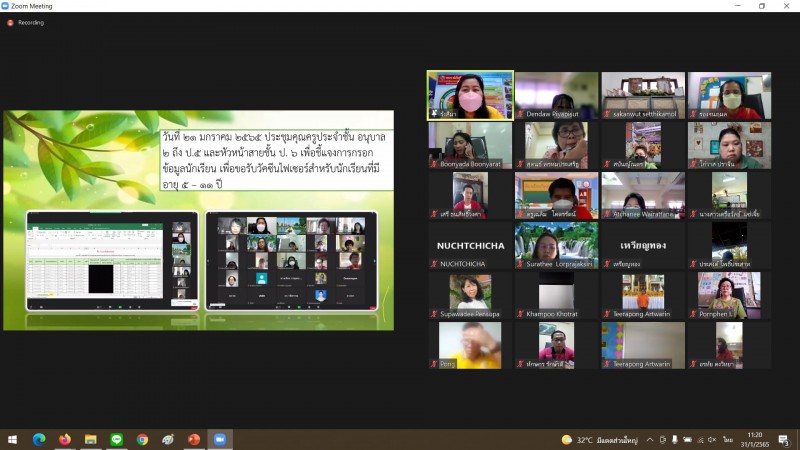Click the Thai text box on shared slide

(276, 160)
